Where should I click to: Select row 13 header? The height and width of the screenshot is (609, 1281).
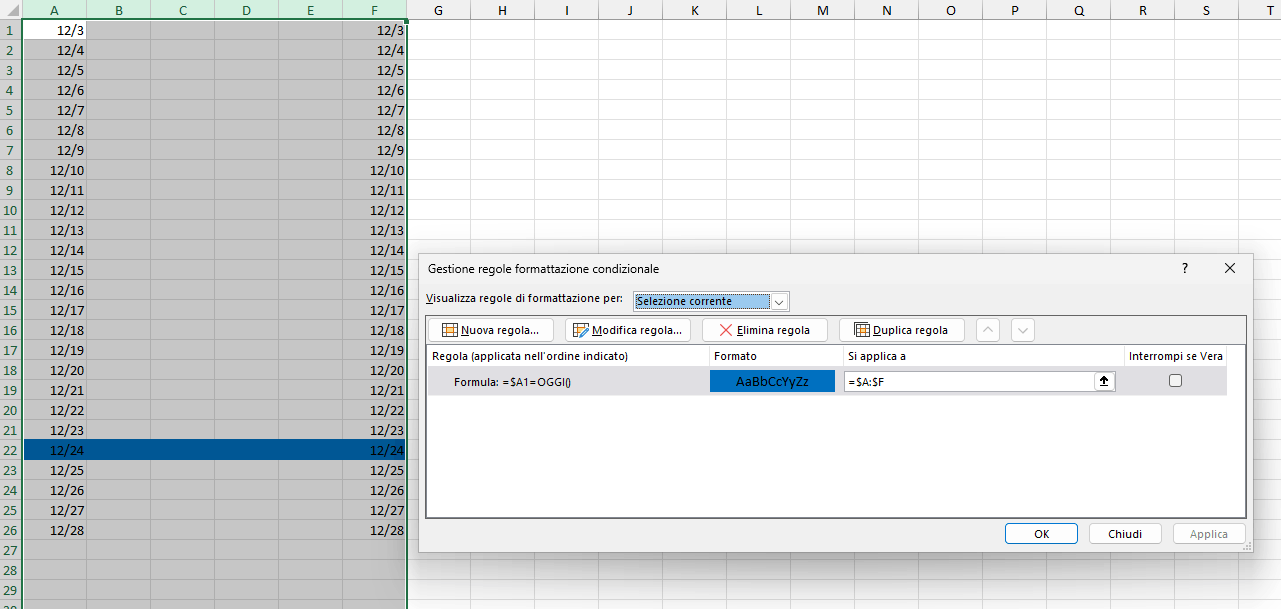coord(10,270)
